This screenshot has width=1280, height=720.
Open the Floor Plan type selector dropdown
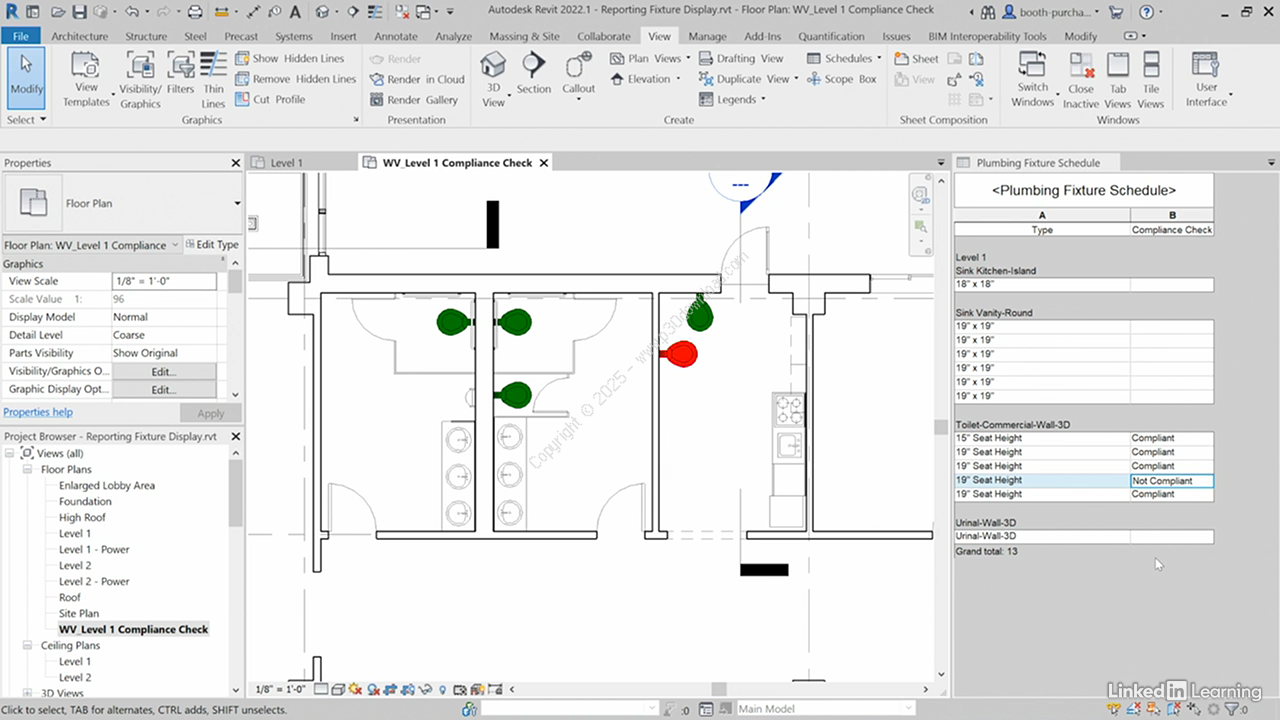(237, 203)
